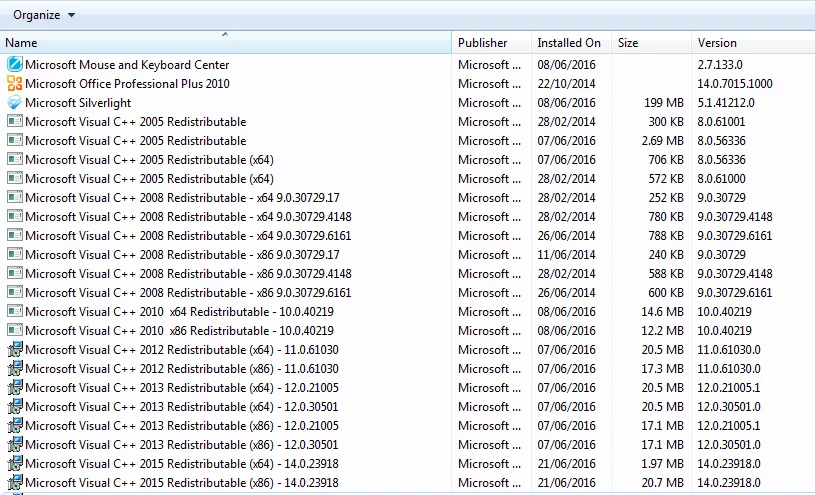The image size is (815, 495).
Task: Select Visual C++ 2013 Redistributable (x86) - 12.0.30501 name
Action: point(182,445)
